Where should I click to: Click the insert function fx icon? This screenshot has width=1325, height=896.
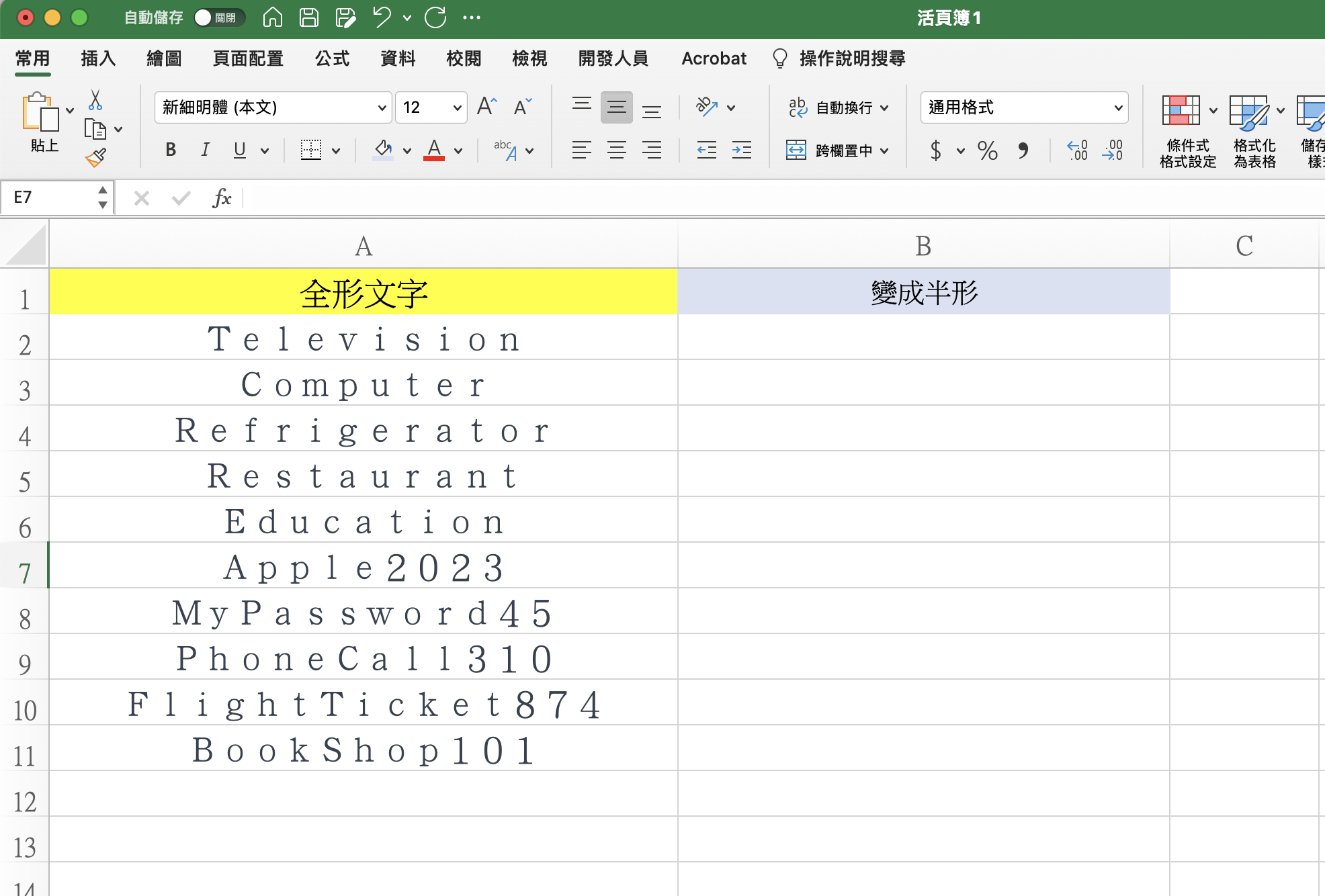(x=221, y=198)
